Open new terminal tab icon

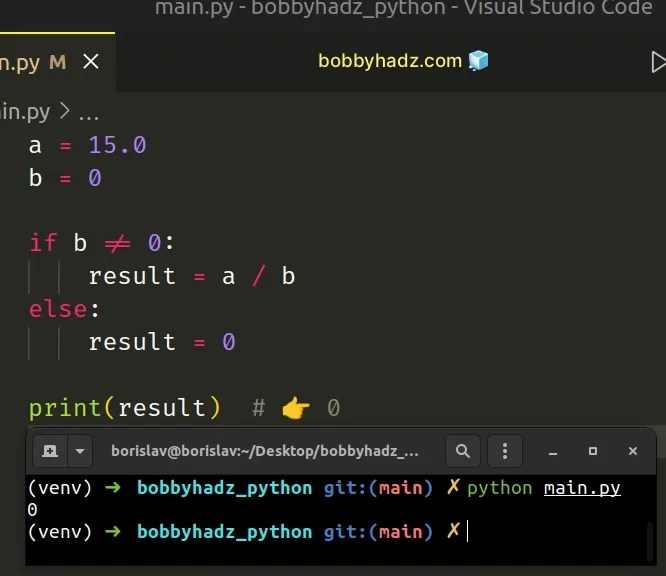(50, 451)
